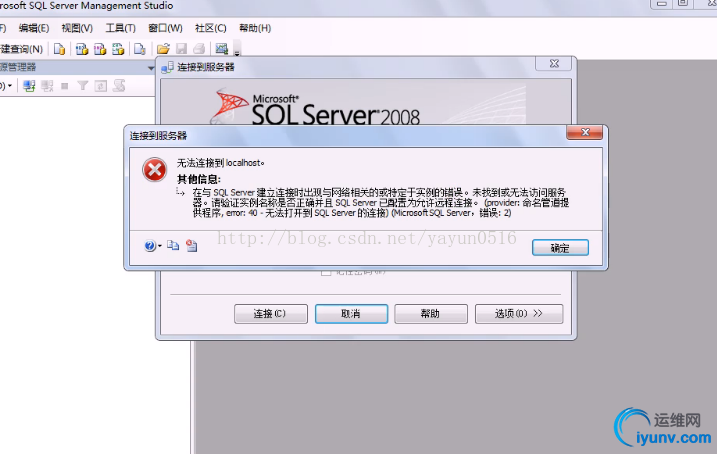Click the Save floppy disk icon

[182, 49]
